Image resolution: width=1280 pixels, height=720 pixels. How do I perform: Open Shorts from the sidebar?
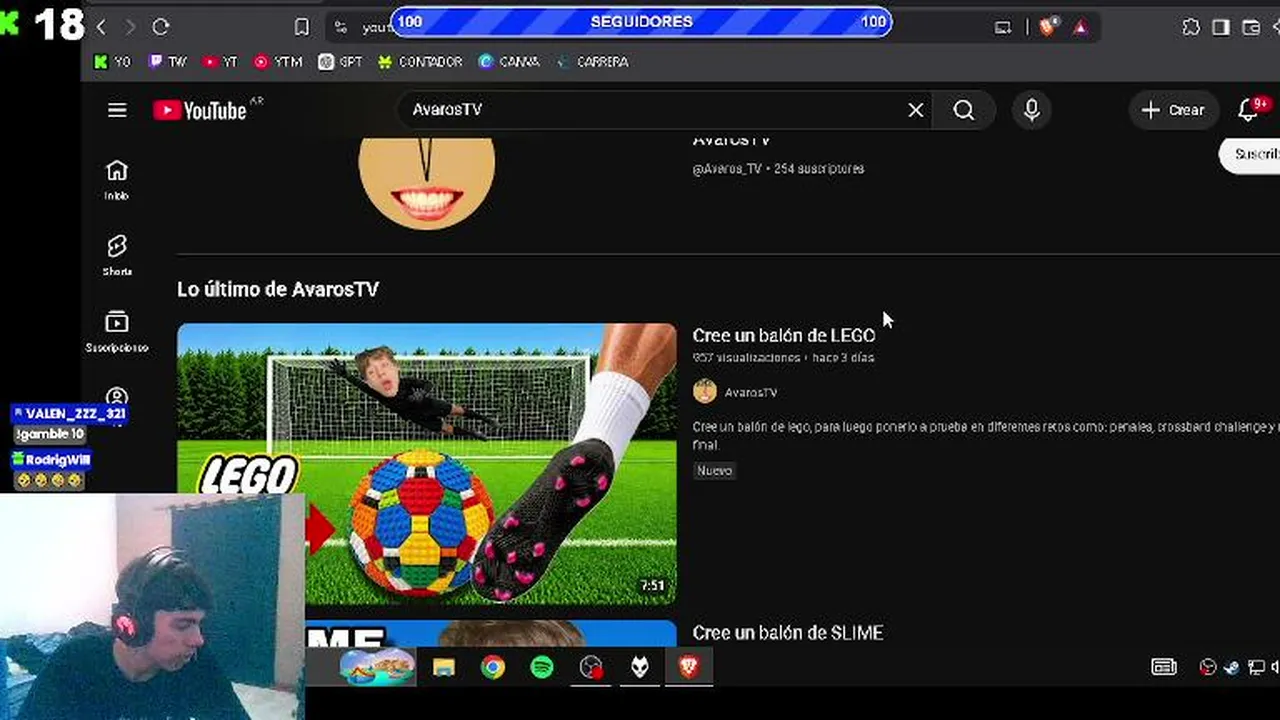117,255
